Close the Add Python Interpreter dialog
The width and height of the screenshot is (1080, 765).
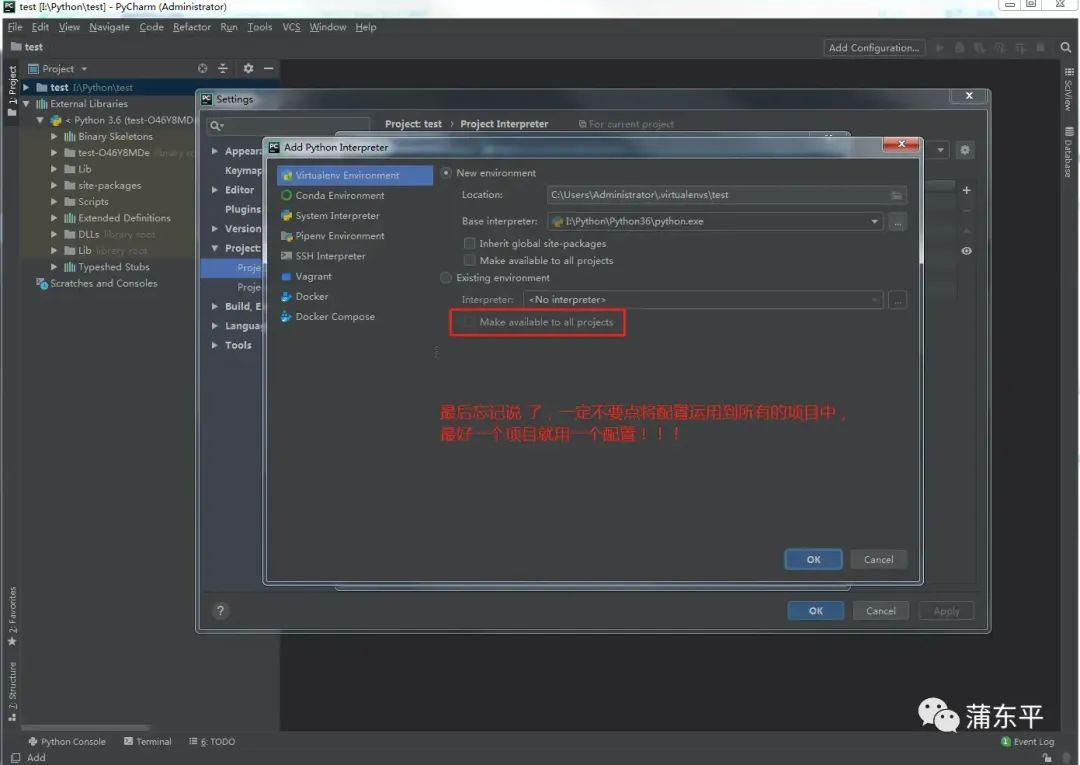coord(901,144)
